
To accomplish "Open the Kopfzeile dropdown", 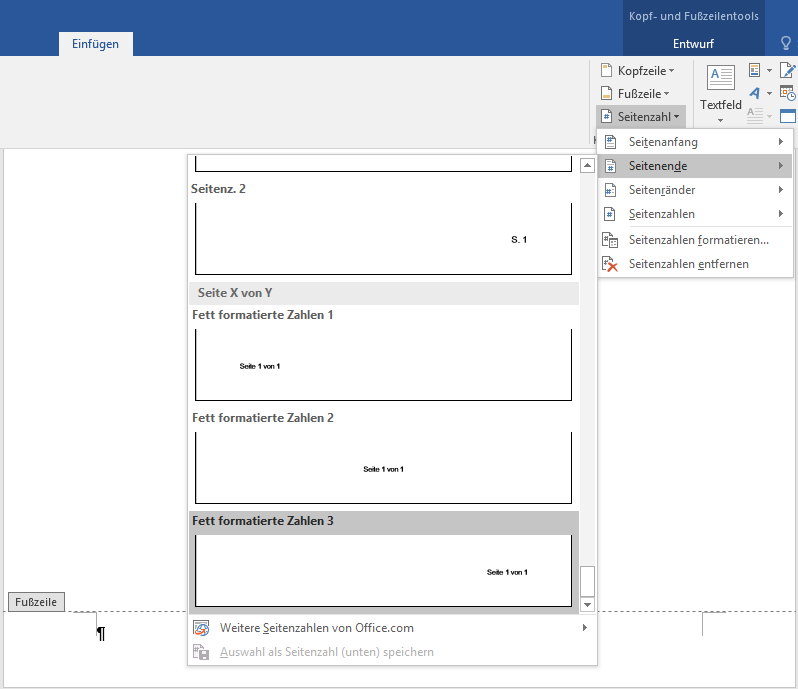I will pos(638,70).
